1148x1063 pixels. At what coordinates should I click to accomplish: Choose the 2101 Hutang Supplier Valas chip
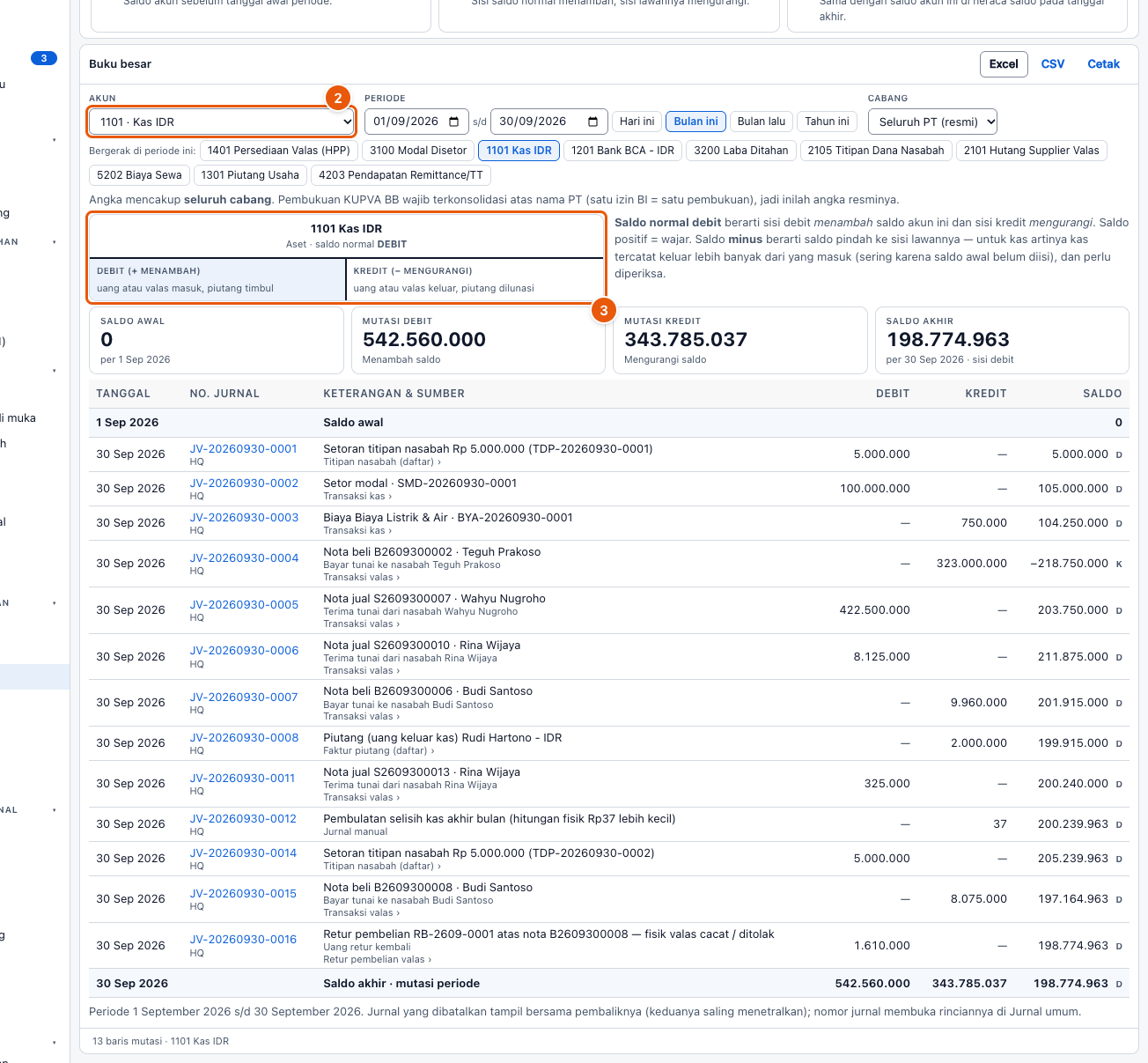tap(1031, 151)
